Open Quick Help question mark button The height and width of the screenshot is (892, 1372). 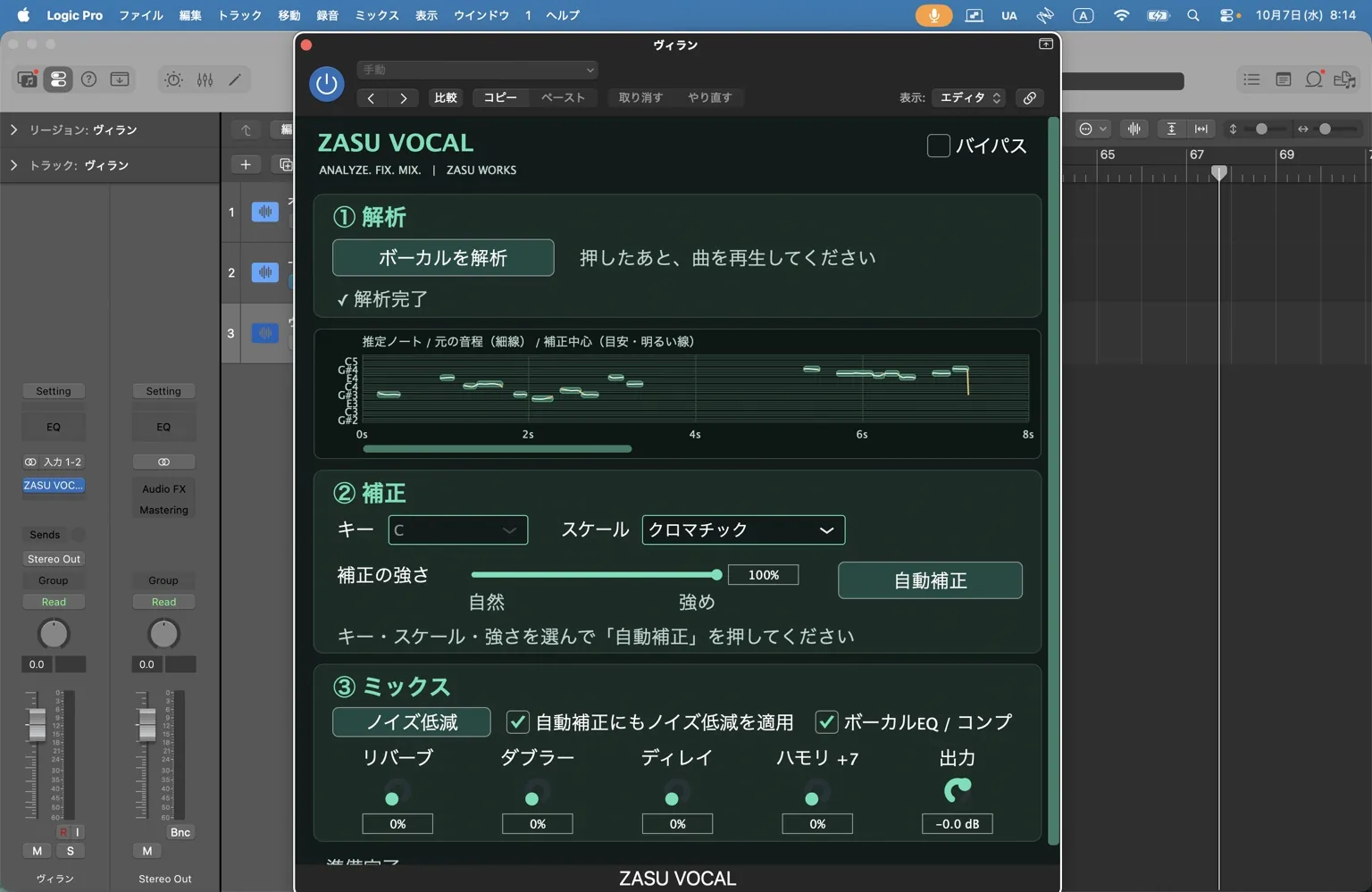(88, 79)
